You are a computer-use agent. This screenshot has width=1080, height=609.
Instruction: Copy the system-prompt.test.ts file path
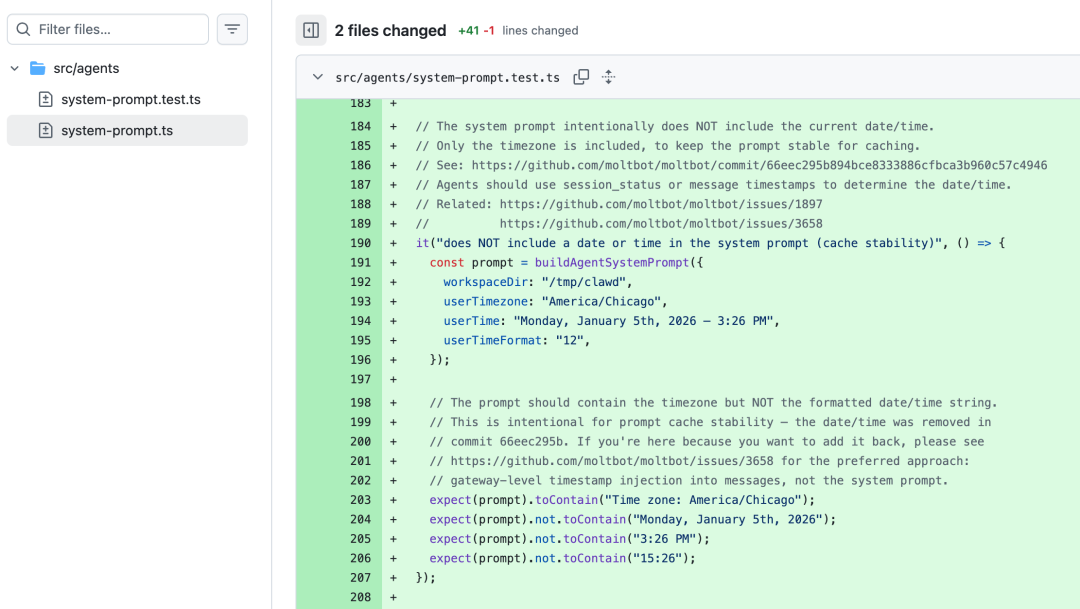tap(581, 77)
